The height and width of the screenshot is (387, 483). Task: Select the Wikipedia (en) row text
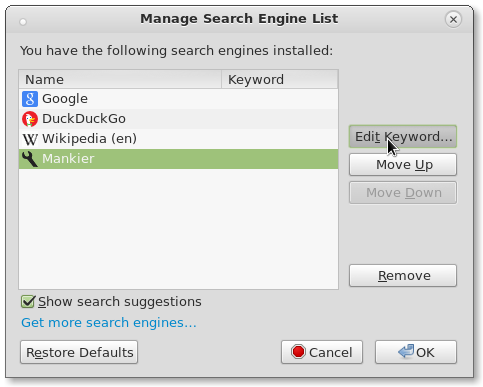(89, 139)
